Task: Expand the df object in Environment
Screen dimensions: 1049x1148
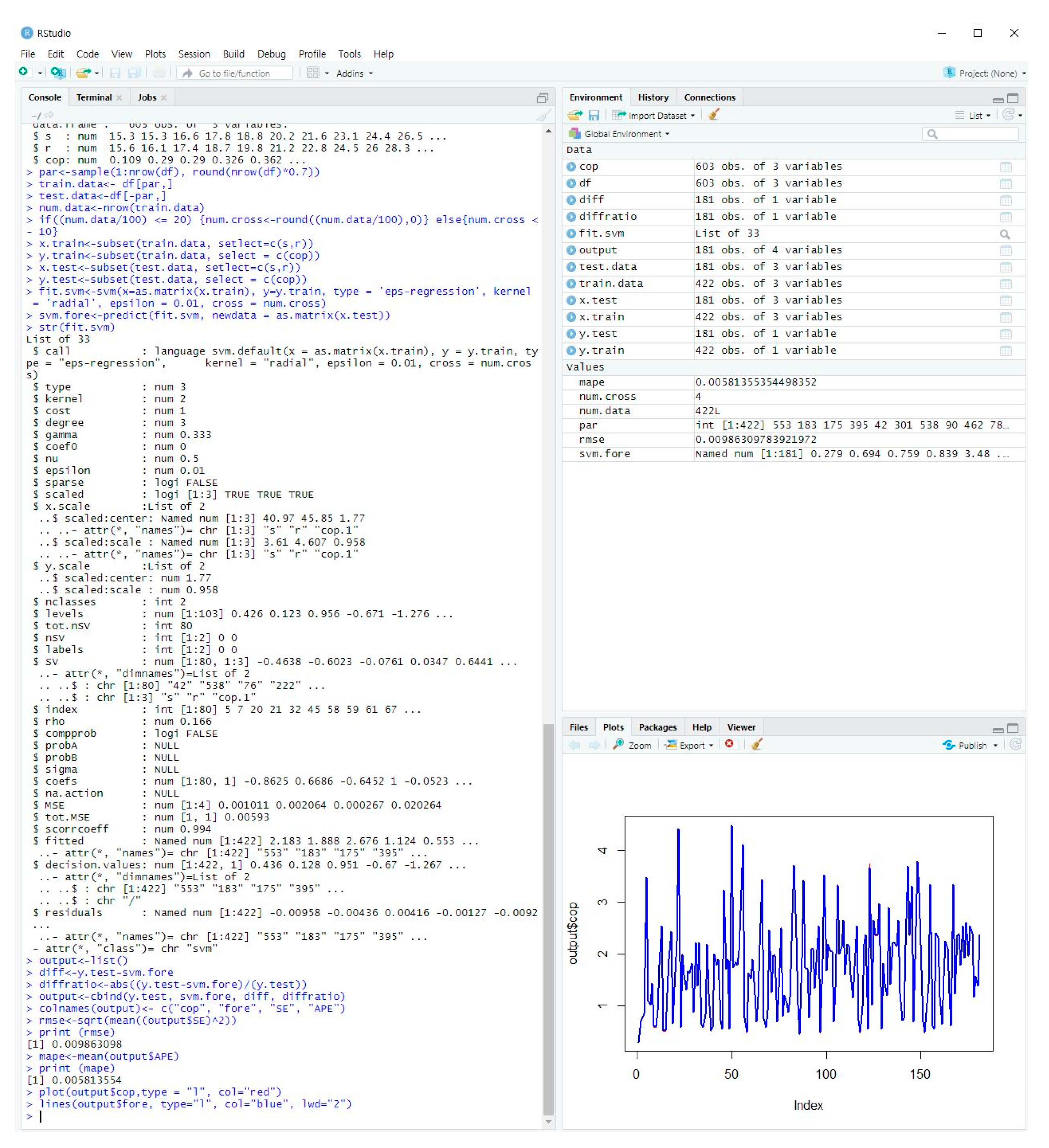Action: tap(571, 183)
